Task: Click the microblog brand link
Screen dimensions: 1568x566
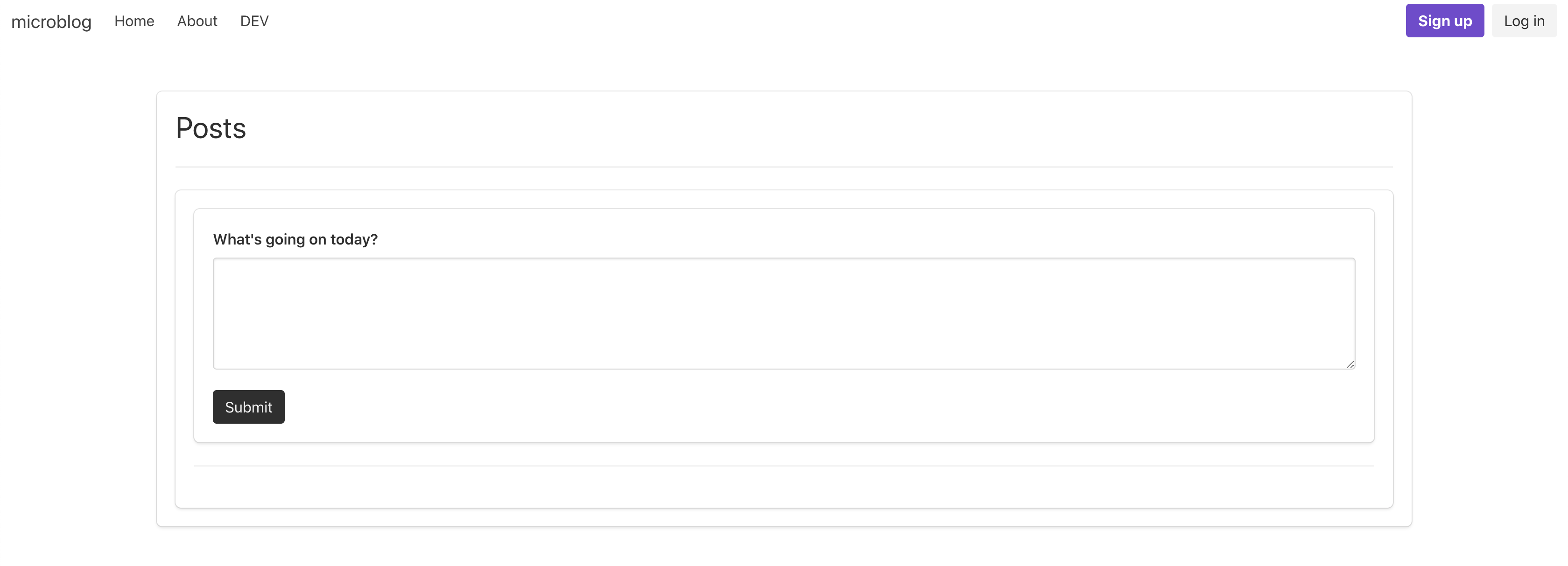Action: click(51, 21)
